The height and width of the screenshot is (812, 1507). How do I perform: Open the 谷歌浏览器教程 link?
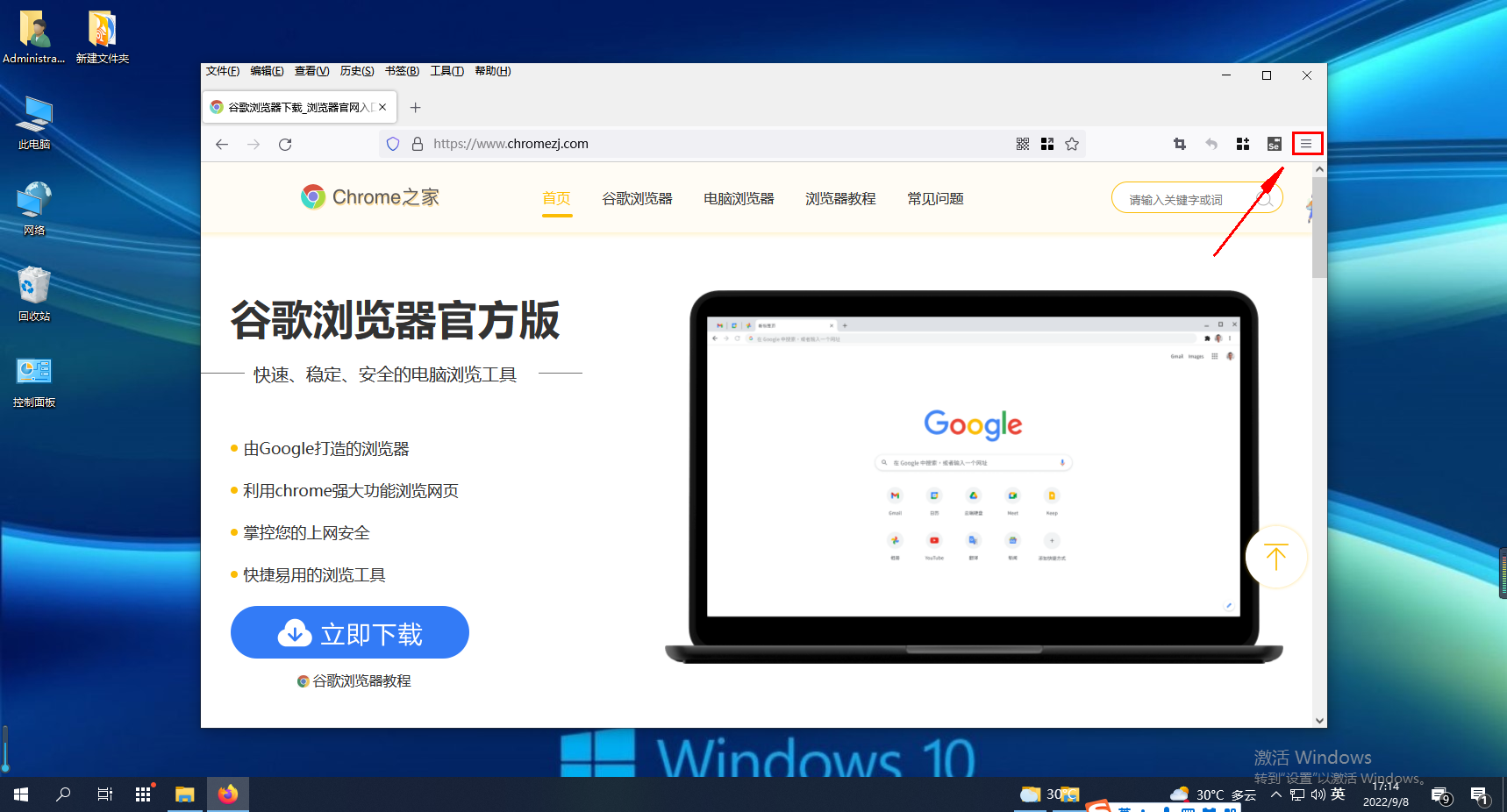(x=354, y=680)
